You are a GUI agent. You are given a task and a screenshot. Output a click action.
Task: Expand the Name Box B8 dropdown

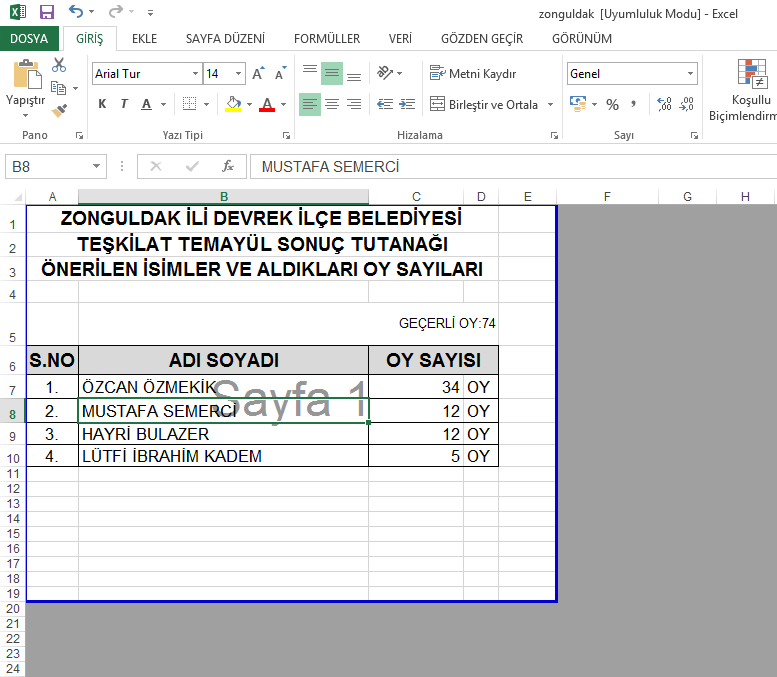(x=97, y=166)
